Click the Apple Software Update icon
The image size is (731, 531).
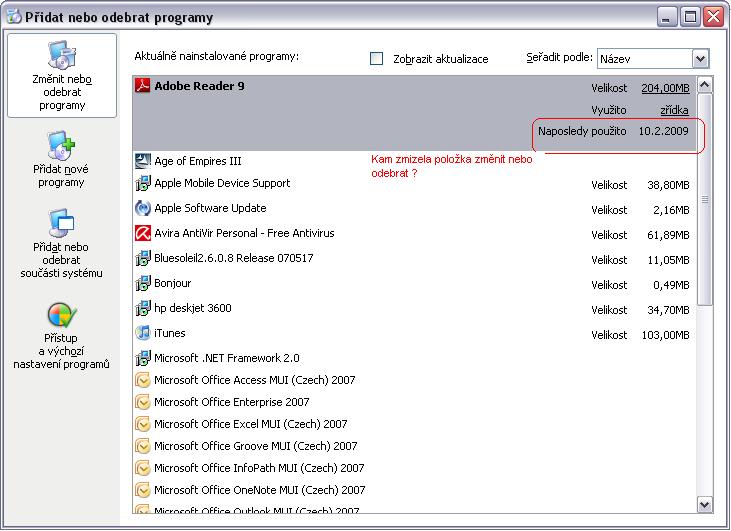[x=143, y=208]
